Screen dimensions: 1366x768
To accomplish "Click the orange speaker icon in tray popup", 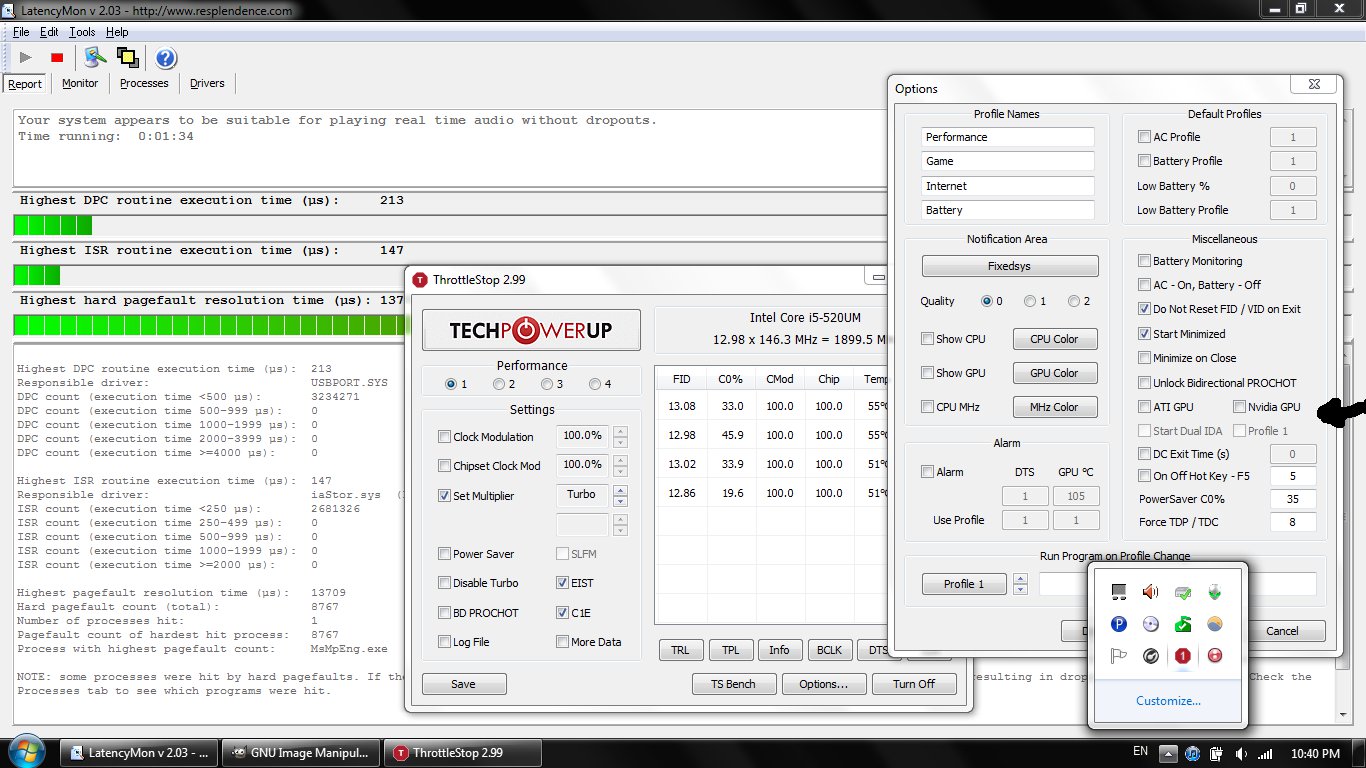I will (x=1150, y=592).
